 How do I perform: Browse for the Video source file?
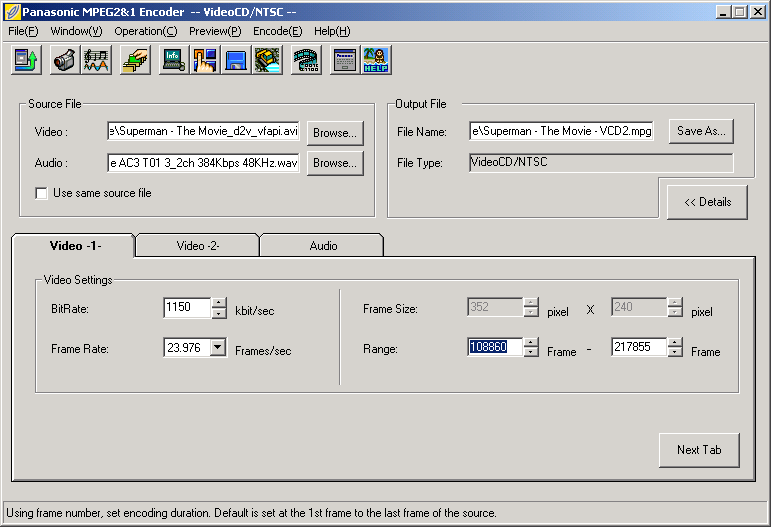coord(335,133)
